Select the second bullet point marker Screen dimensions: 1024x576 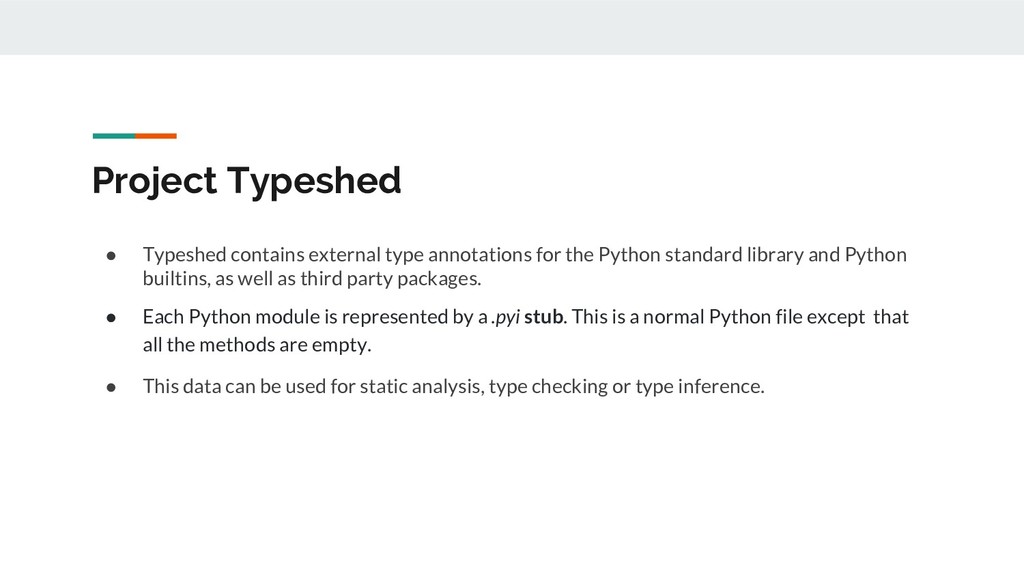coord(113,318)
